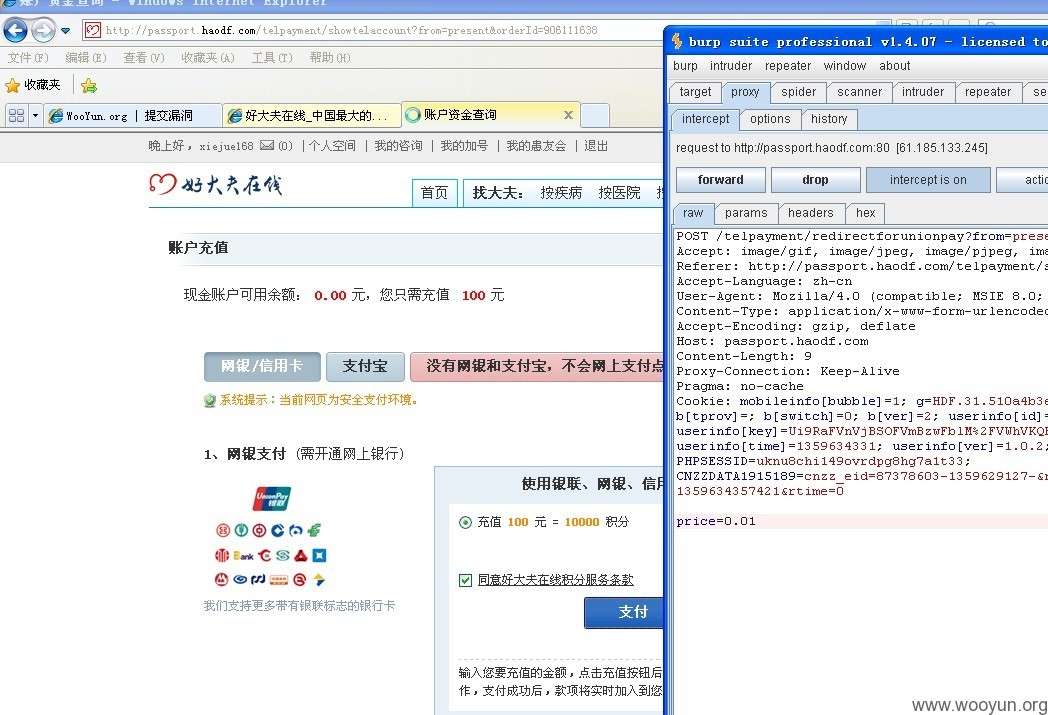Screen dimensions: 1048x715
Task: Select the 充值 100 元 radio option
Action: click(465, 523)
